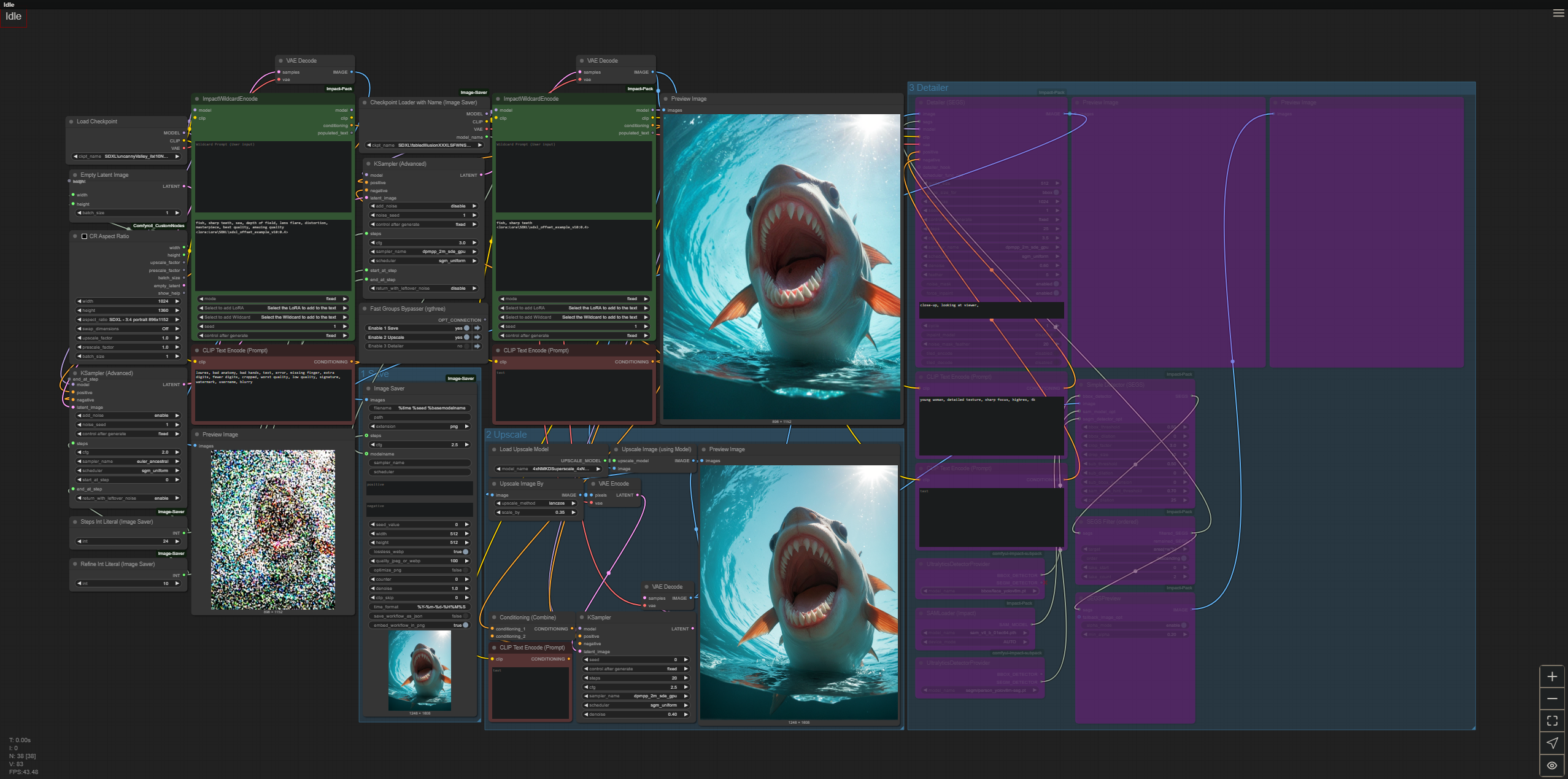This screenshot has height=779, width=1568.
Task: Click the zoom in plus icon
Action: (x=1552, y=676)
